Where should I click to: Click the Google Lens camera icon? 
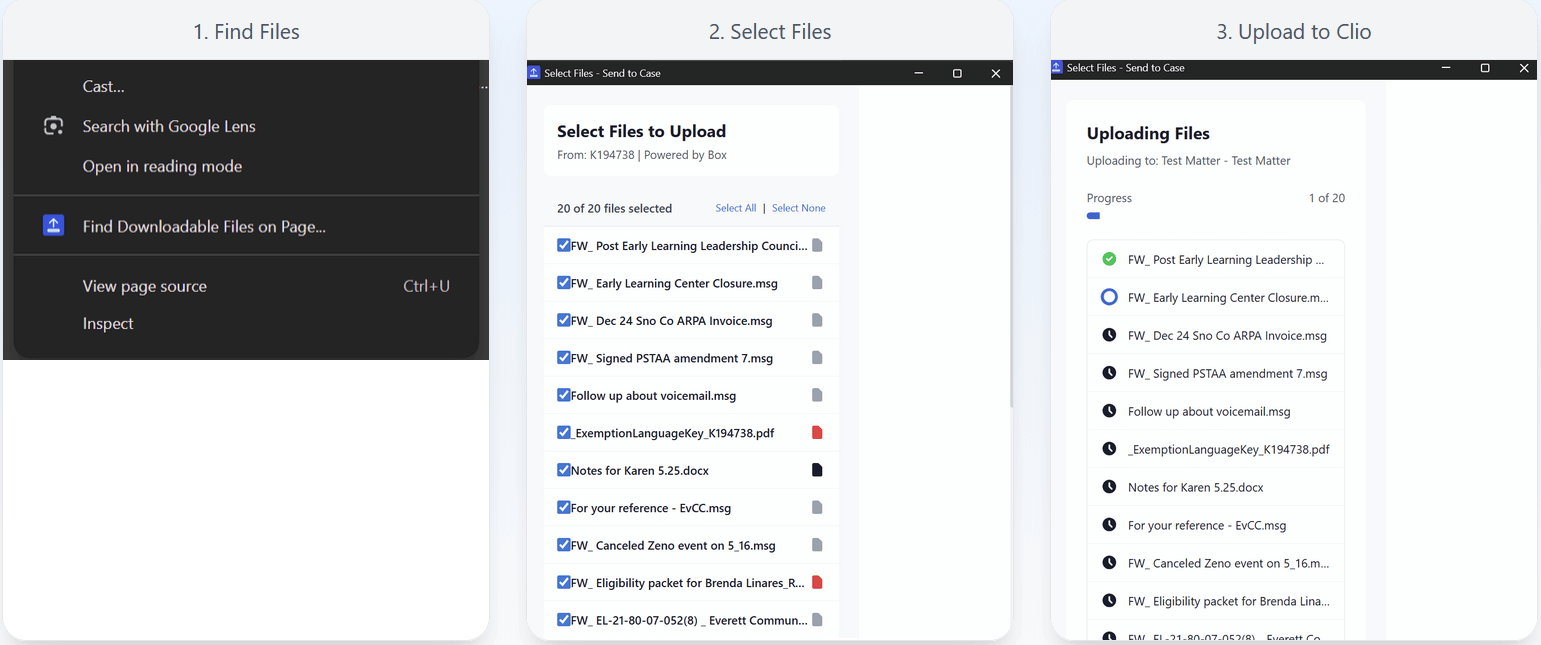(x=54, y=126)
